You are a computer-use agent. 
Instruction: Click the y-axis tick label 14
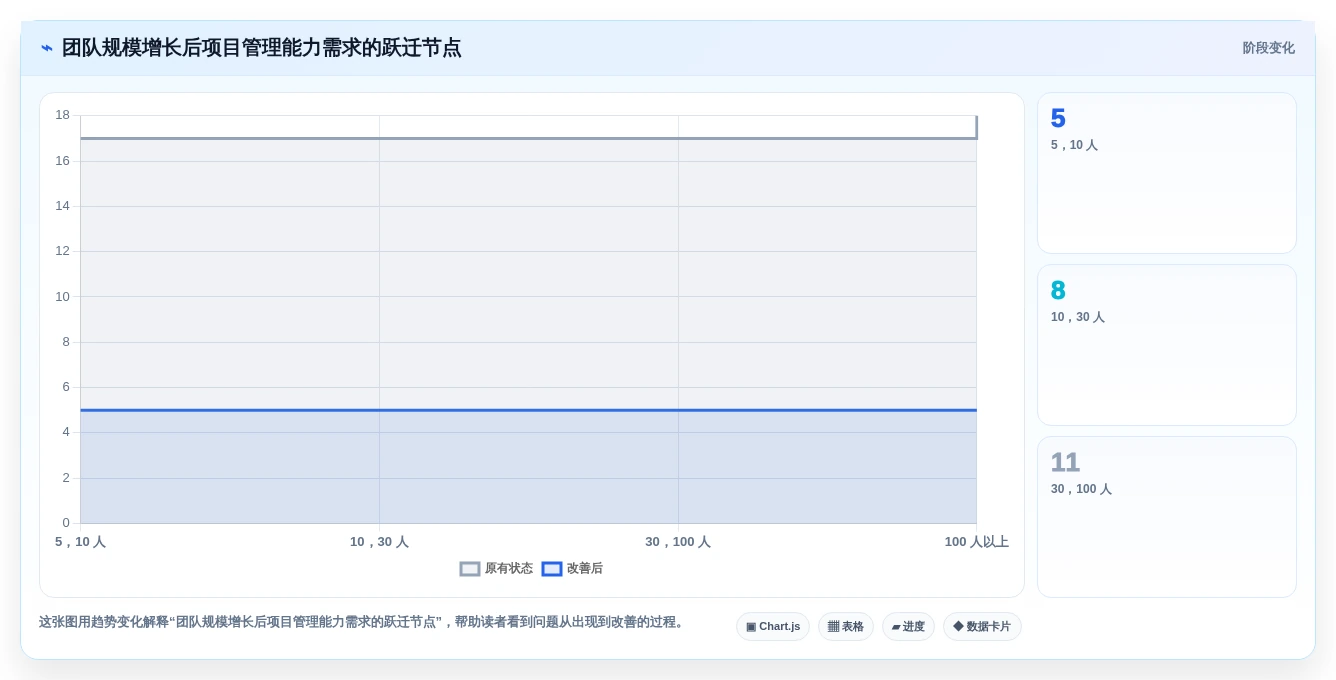click(x=62, y=206)
